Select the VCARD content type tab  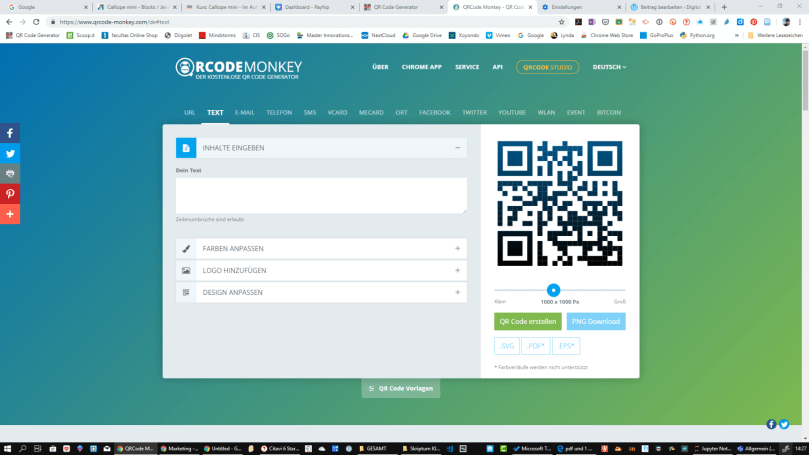click(x=337, y=113)
